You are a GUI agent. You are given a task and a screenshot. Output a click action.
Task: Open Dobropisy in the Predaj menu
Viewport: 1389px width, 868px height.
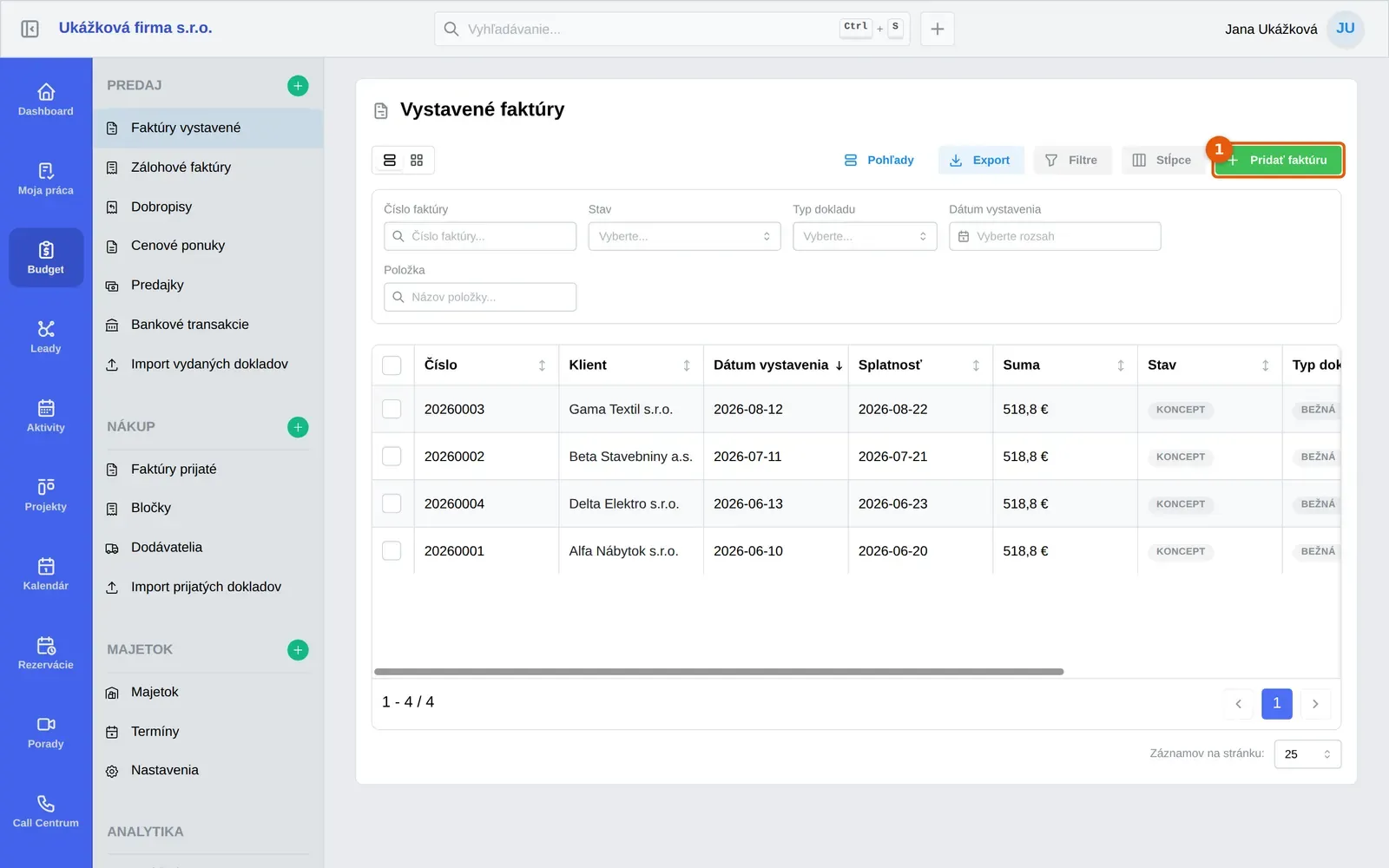(208, 207)
